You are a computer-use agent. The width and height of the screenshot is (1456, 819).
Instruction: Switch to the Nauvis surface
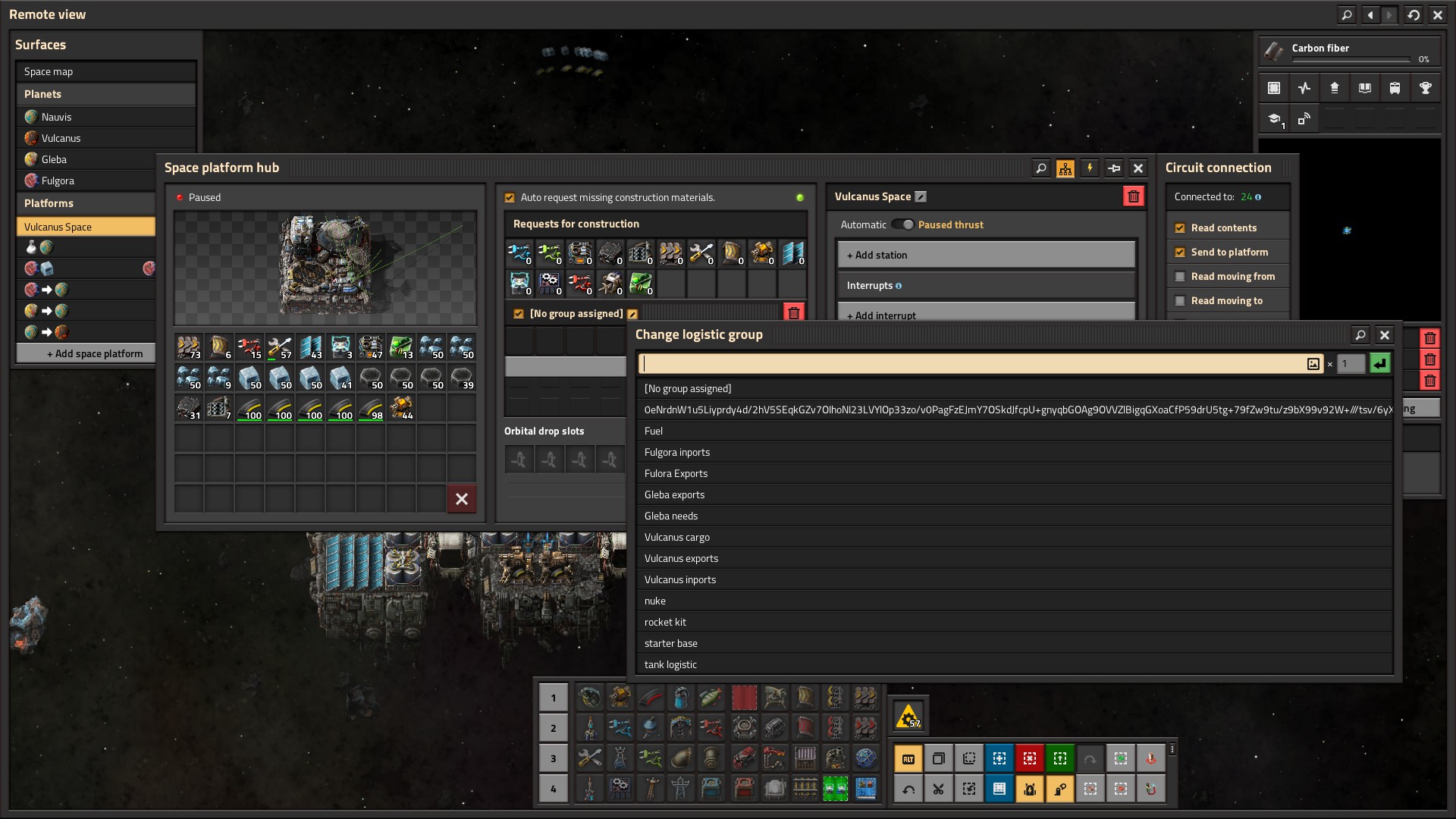(106, 117)
